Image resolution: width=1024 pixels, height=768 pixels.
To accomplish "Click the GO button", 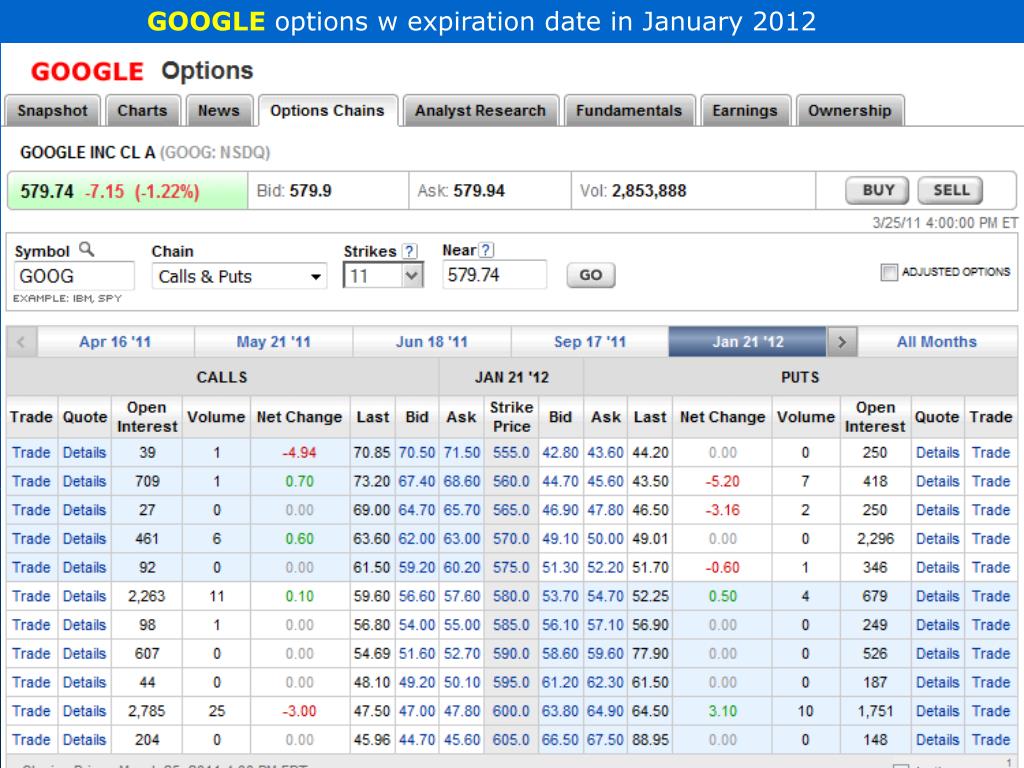I will tap(590, 275).
